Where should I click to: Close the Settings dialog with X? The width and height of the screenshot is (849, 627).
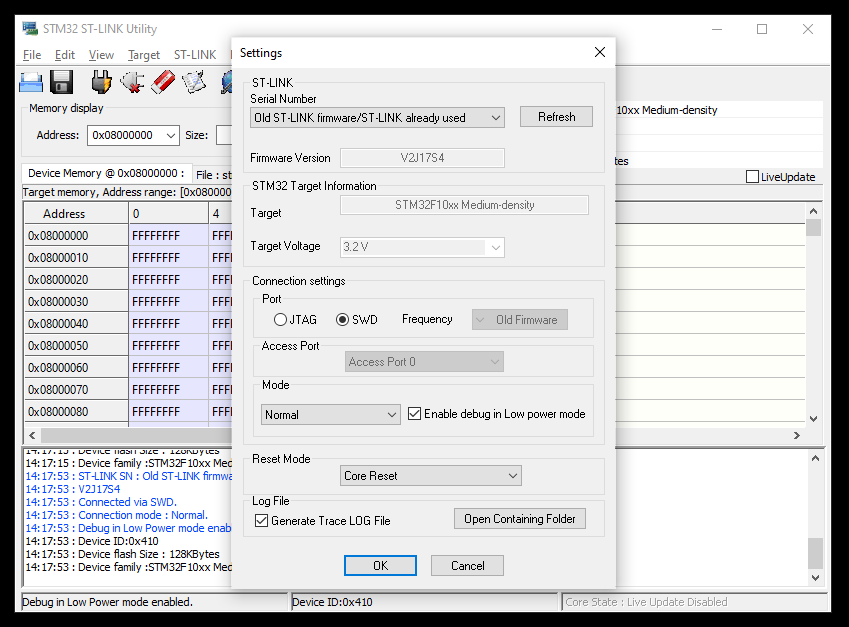(599, 53)
